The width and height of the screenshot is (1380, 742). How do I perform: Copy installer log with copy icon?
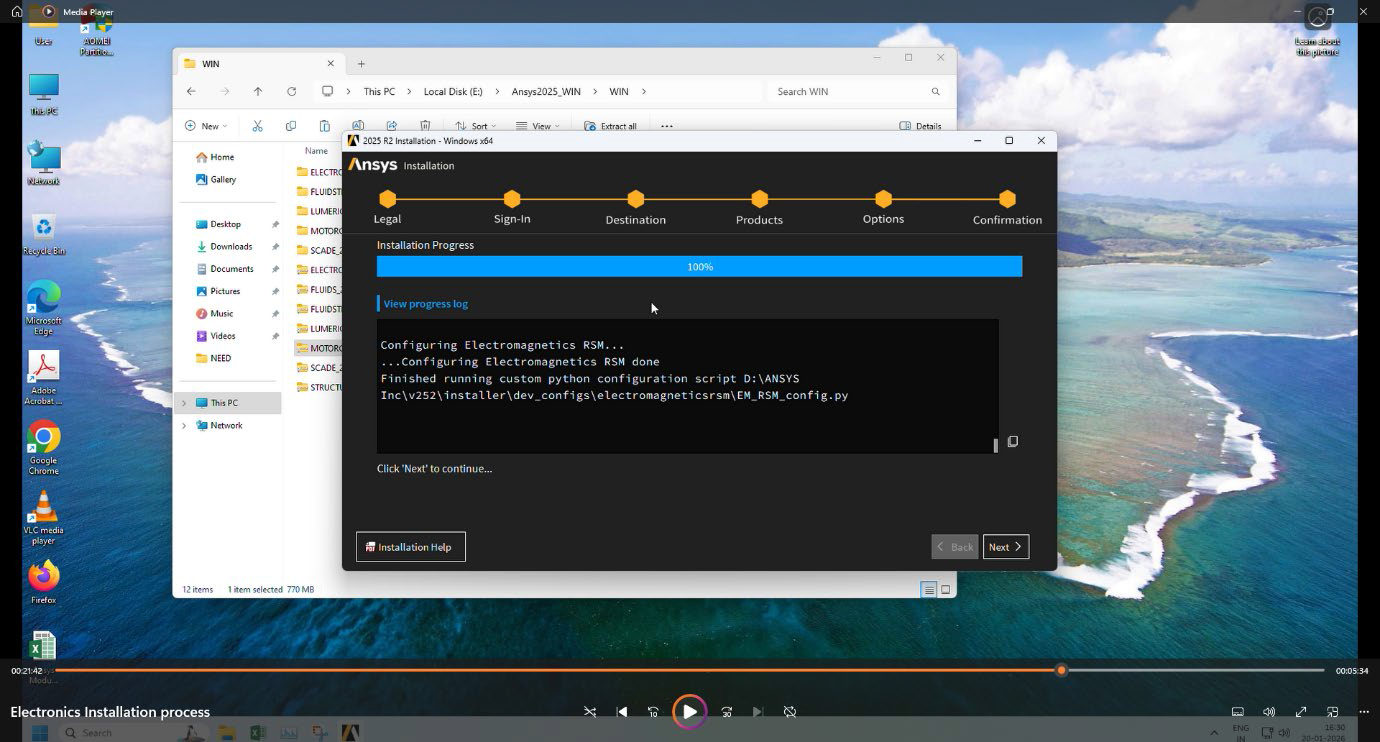(1013, 441)
